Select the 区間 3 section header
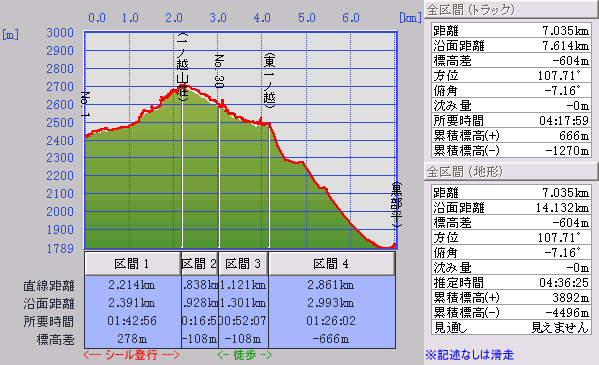This screenshot has width=599, height=365. pyautogui.click(x=243, y=264)
